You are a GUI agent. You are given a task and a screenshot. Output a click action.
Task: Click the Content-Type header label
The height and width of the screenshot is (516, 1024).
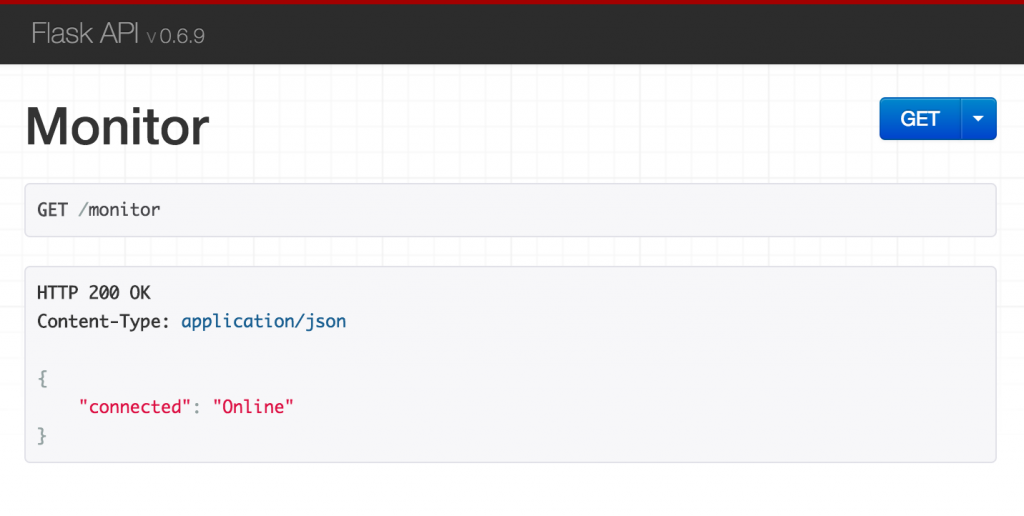click(104, 322)
